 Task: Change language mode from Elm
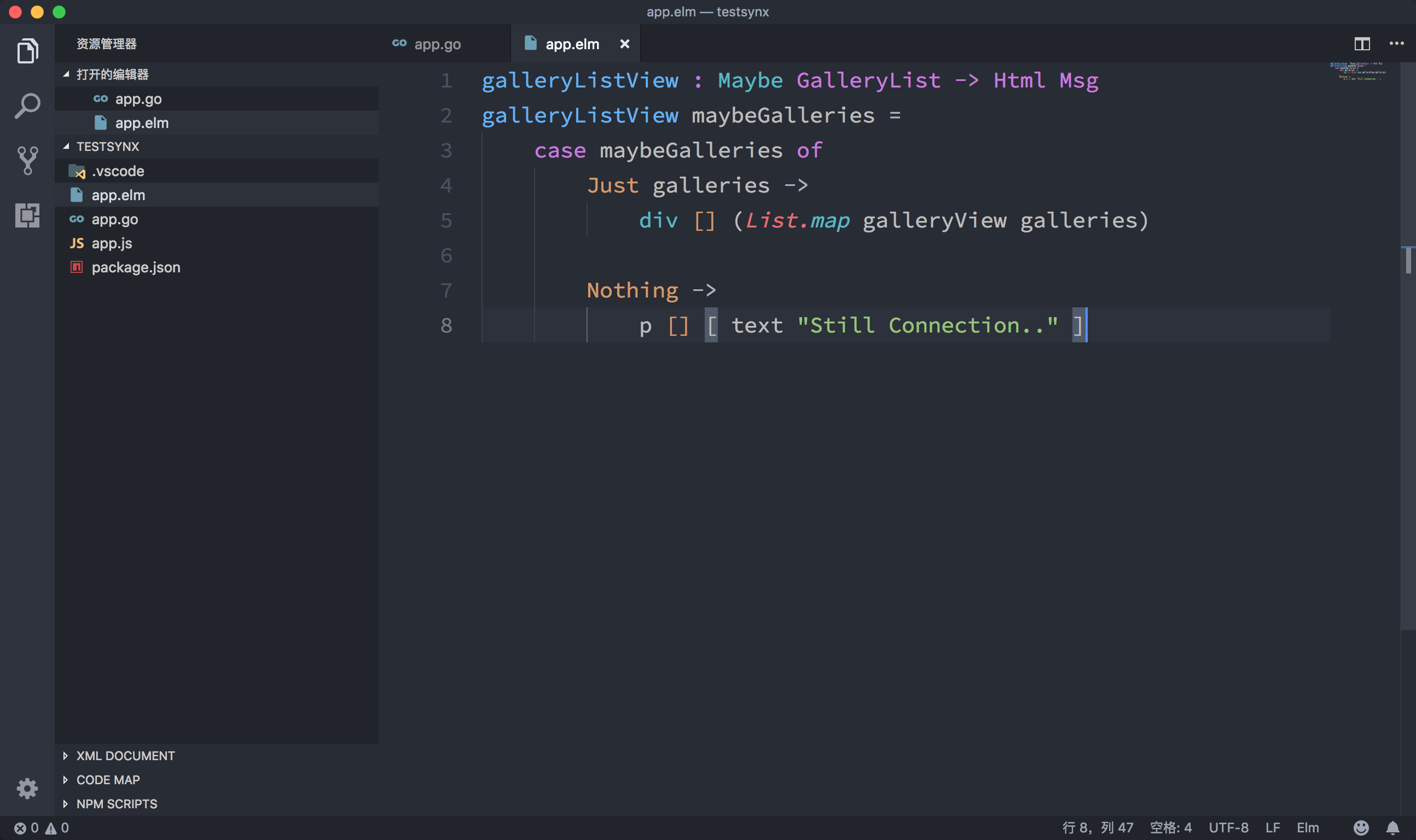point(1308,827)
